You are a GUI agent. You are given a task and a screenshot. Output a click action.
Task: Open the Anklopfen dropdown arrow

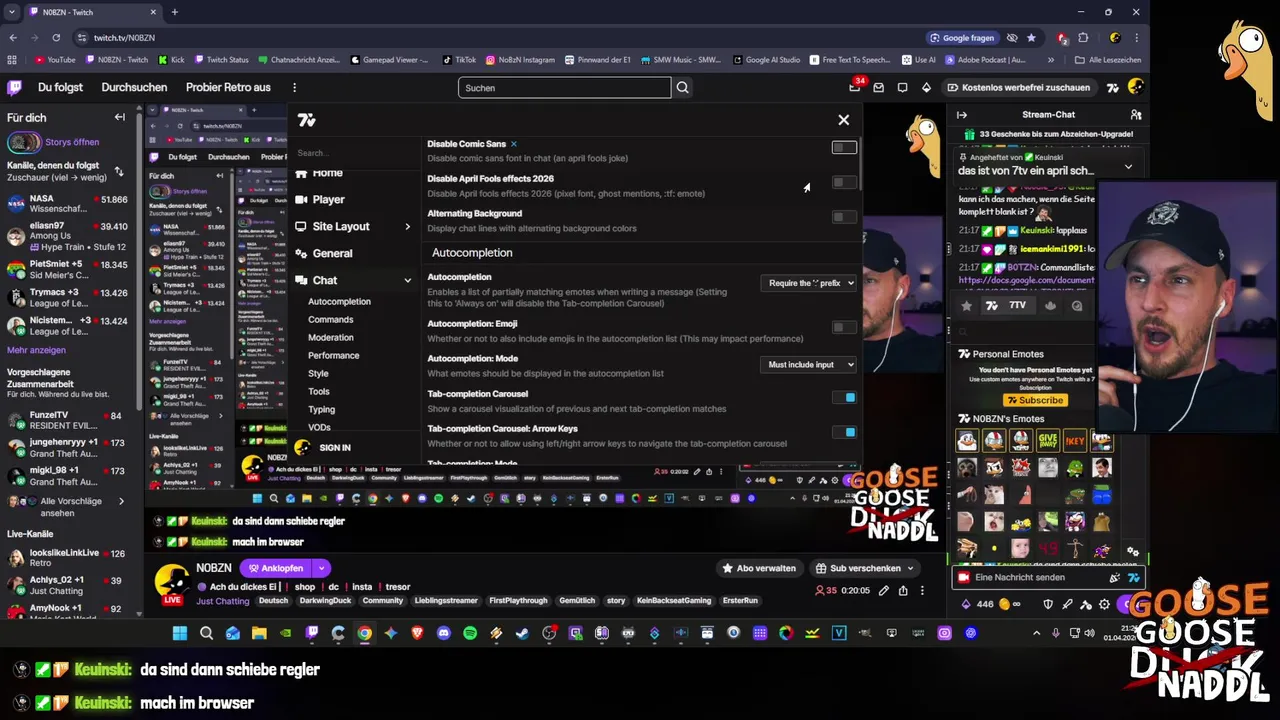[321, 568]
